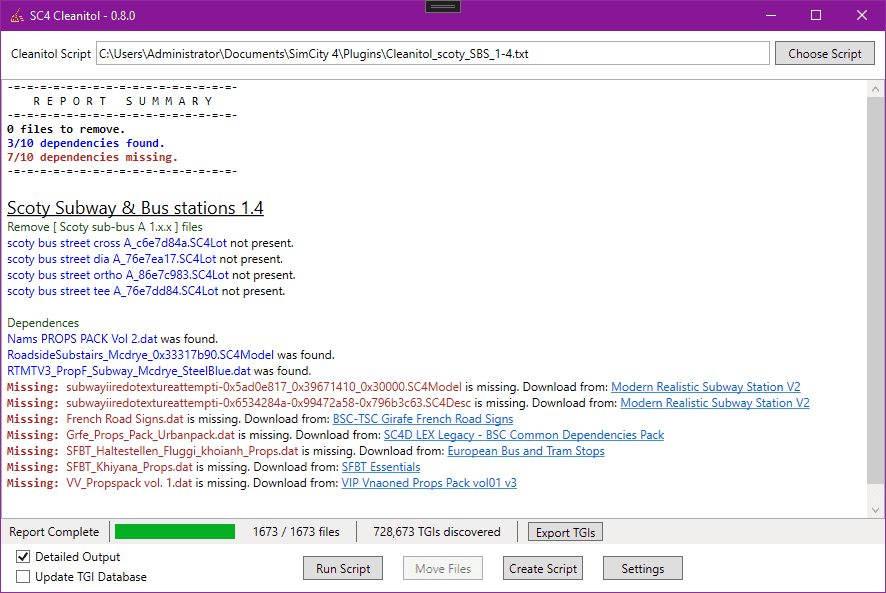Click the scrollbar up arrow

tap(875, 89)
